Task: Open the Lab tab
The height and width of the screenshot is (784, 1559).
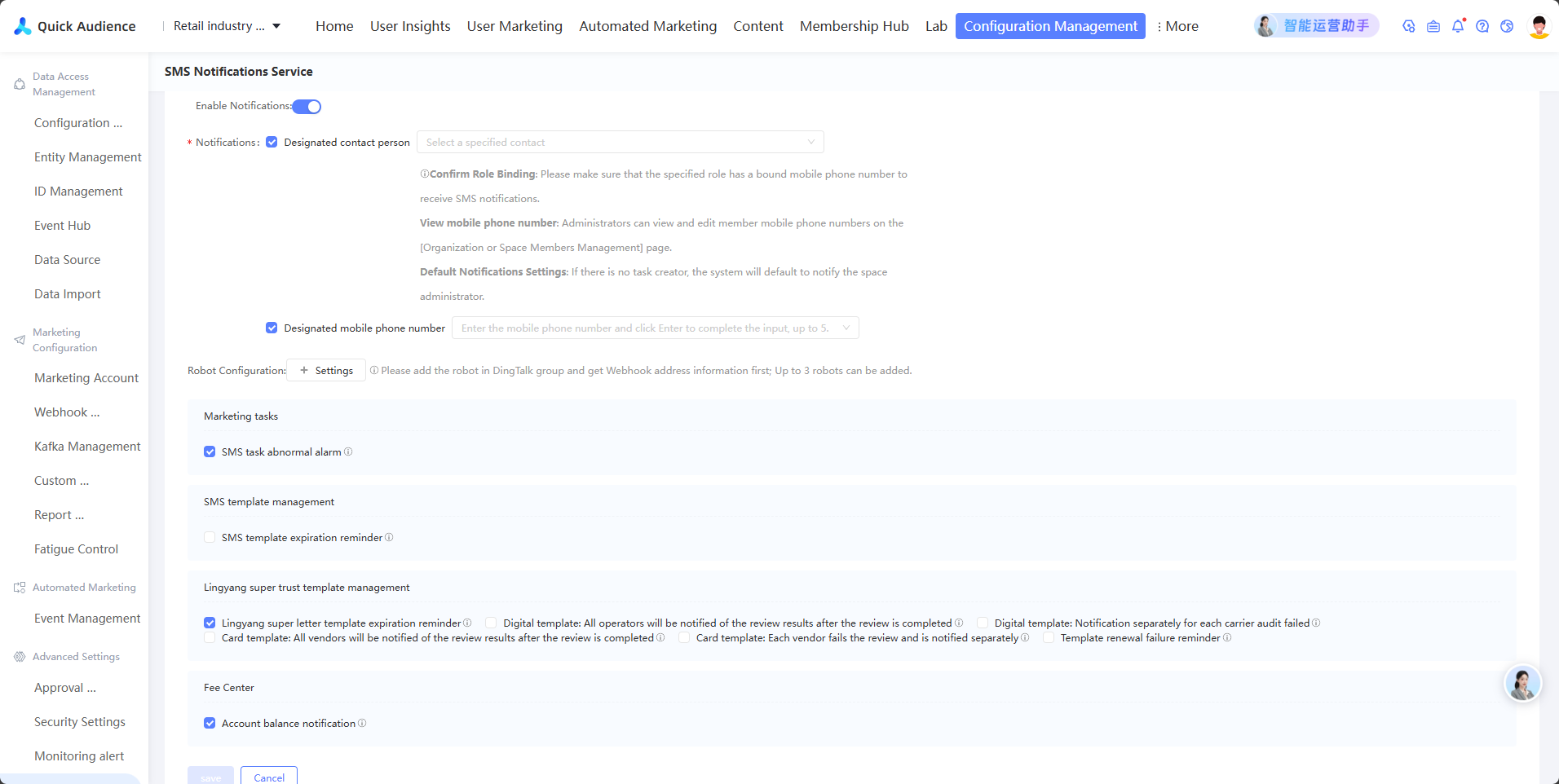Action: 936,26
